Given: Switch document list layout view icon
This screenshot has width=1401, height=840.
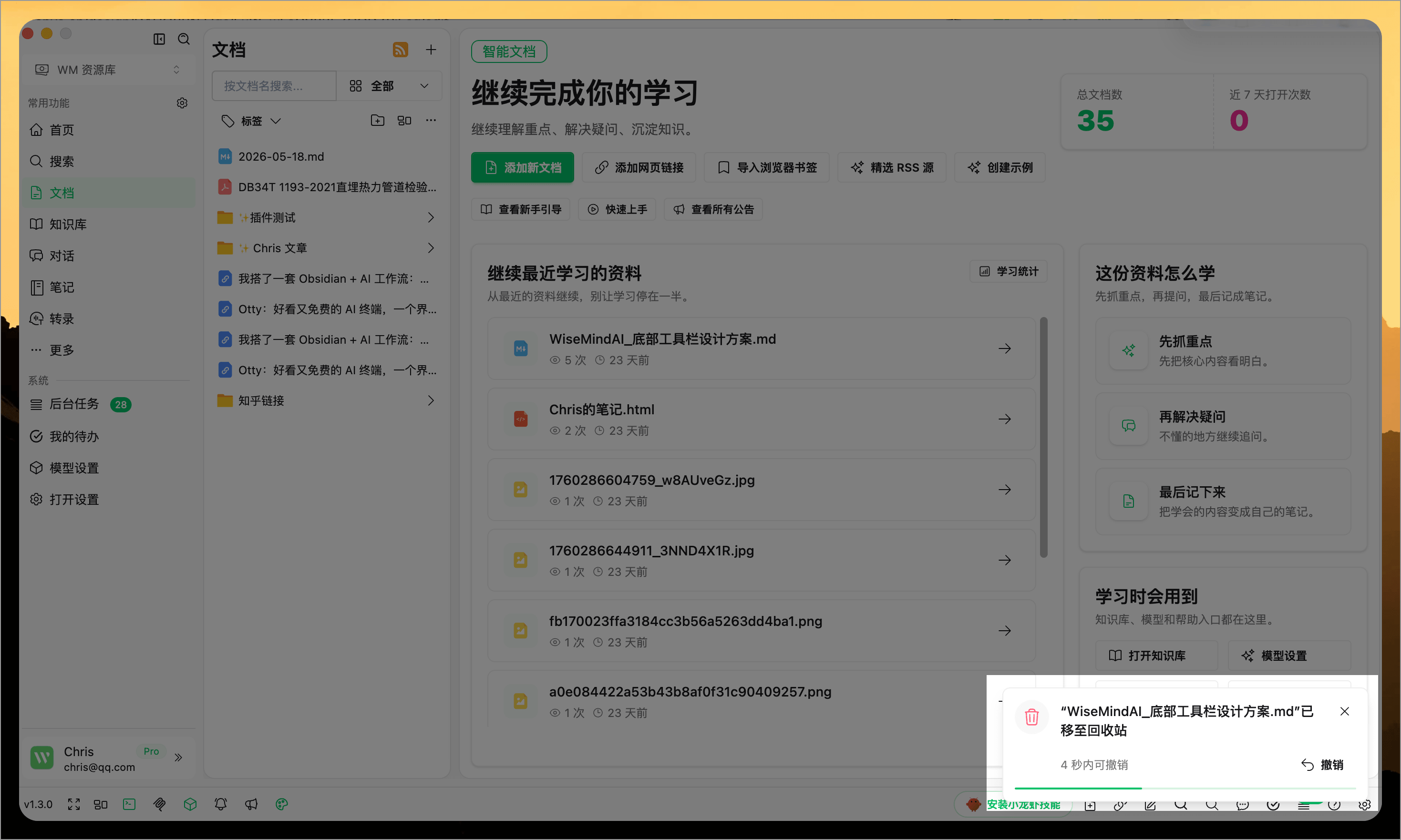Looking at the screenshot, I should [404, 120].
